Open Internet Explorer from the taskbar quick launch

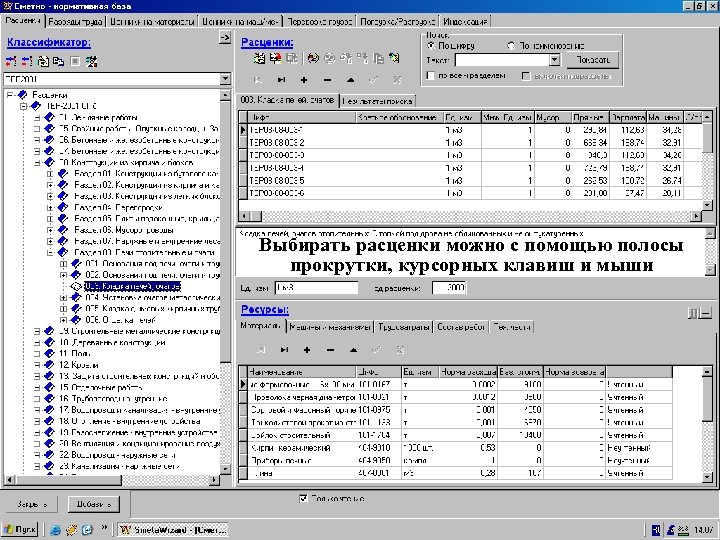point(56,530)
